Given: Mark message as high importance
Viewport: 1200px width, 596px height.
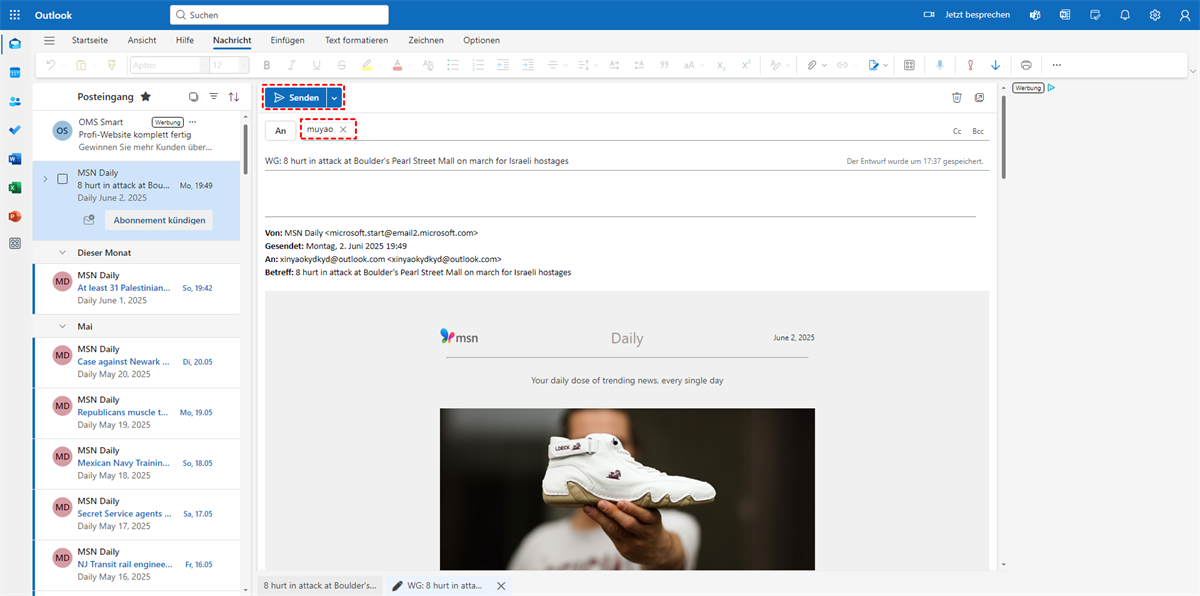Looking at the screenshot, I should click(970, 65).
